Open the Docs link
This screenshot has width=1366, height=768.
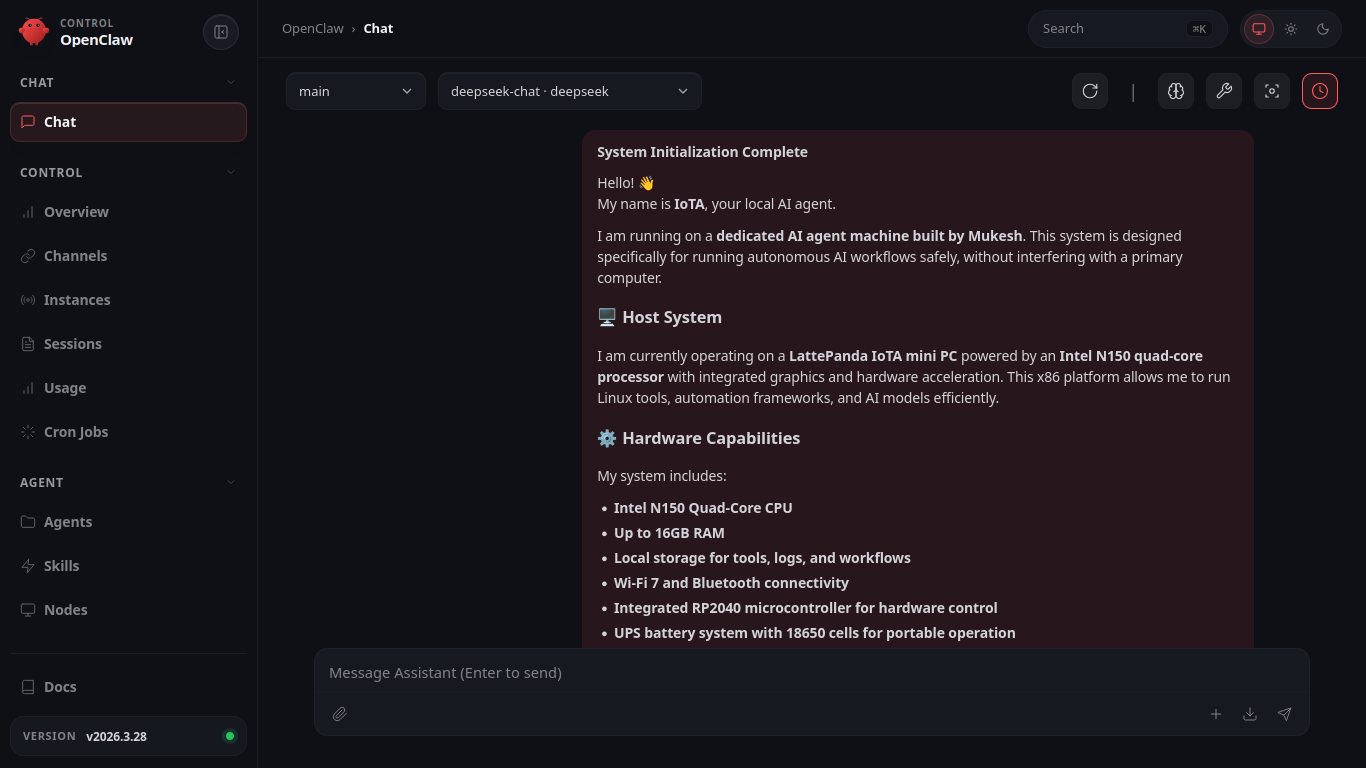(x=128, y=687)
